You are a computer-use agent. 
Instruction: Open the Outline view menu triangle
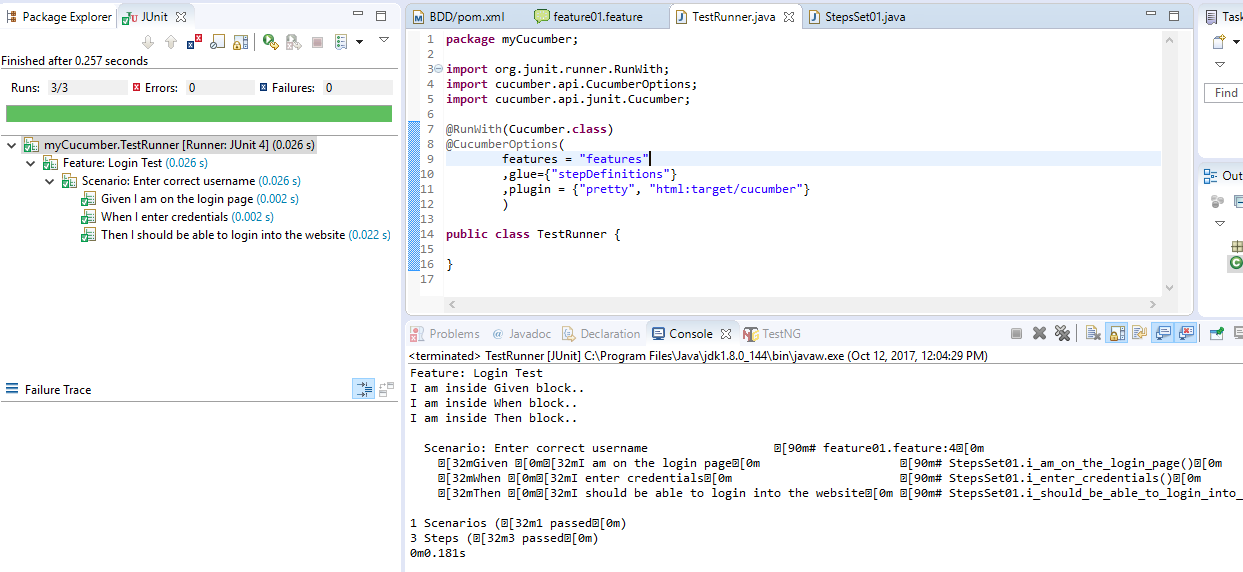click(1220, 223)
